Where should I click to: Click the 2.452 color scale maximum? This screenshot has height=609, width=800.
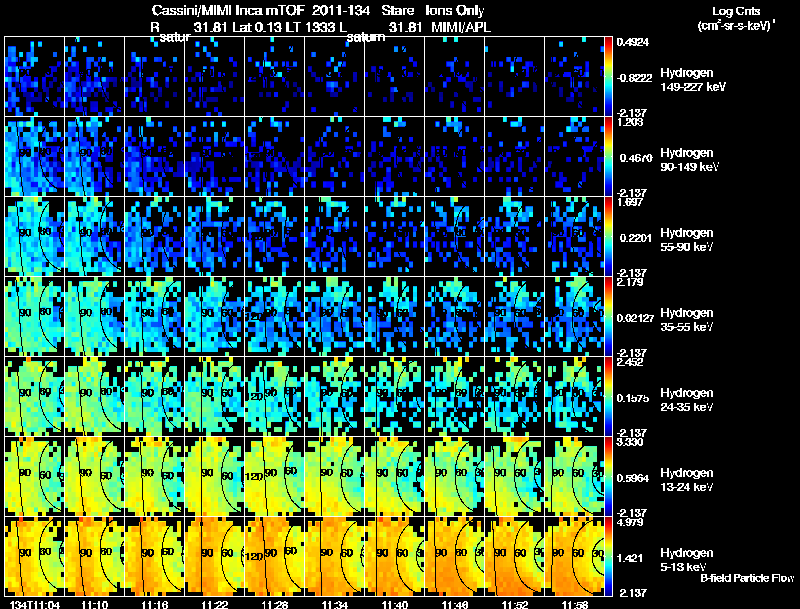click(630, 362)
